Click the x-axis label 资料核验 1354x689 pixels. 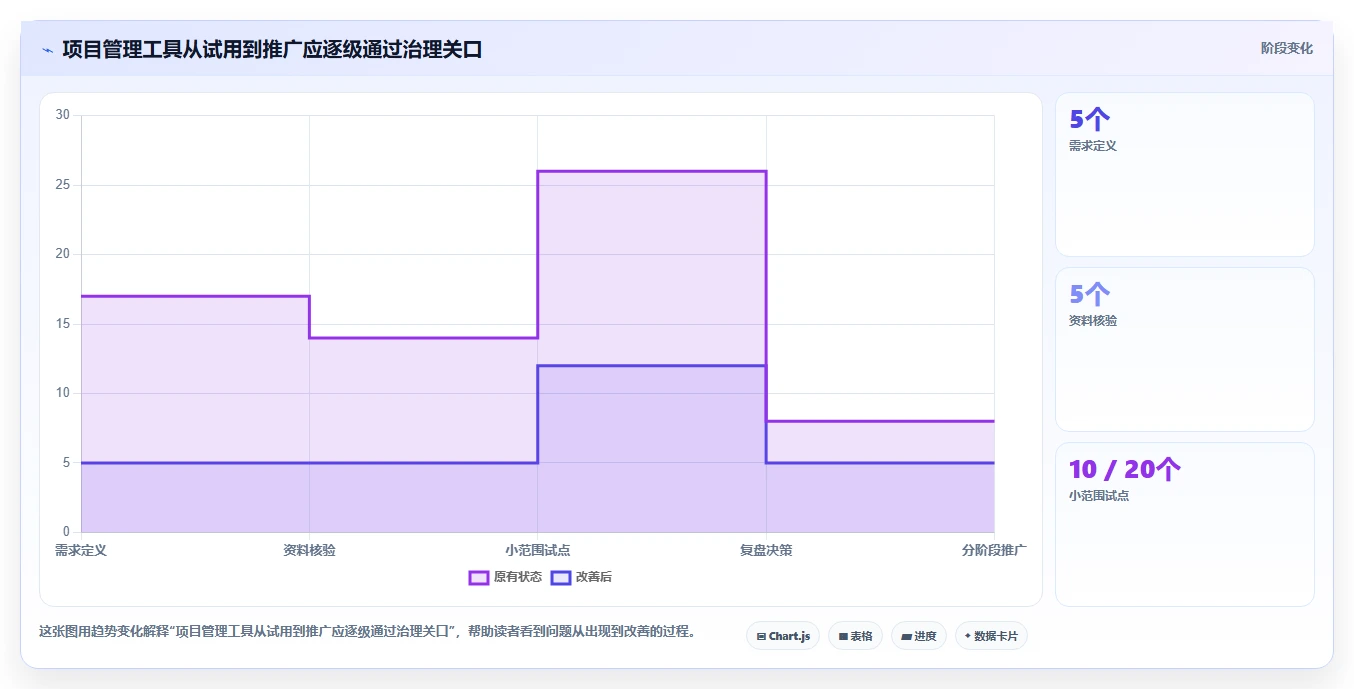[309, 550]
